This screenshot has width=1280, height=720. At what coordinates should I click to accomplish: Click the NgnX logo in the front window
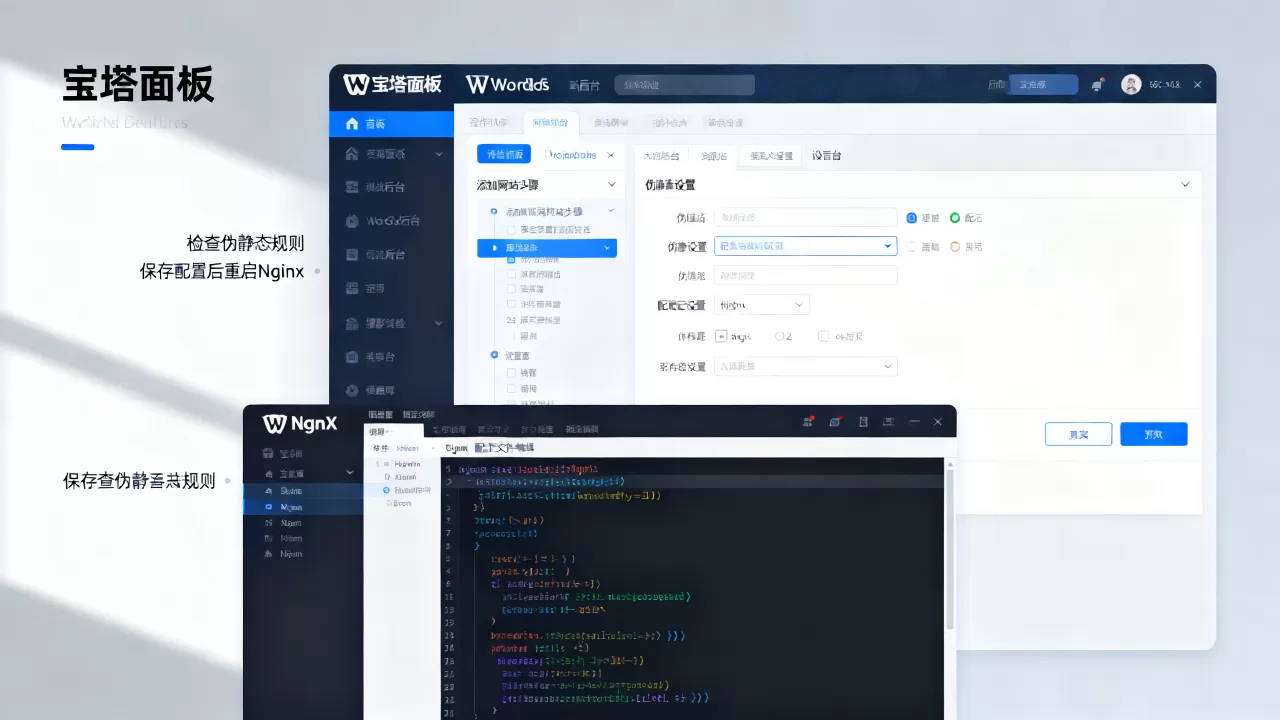point(300,423)
